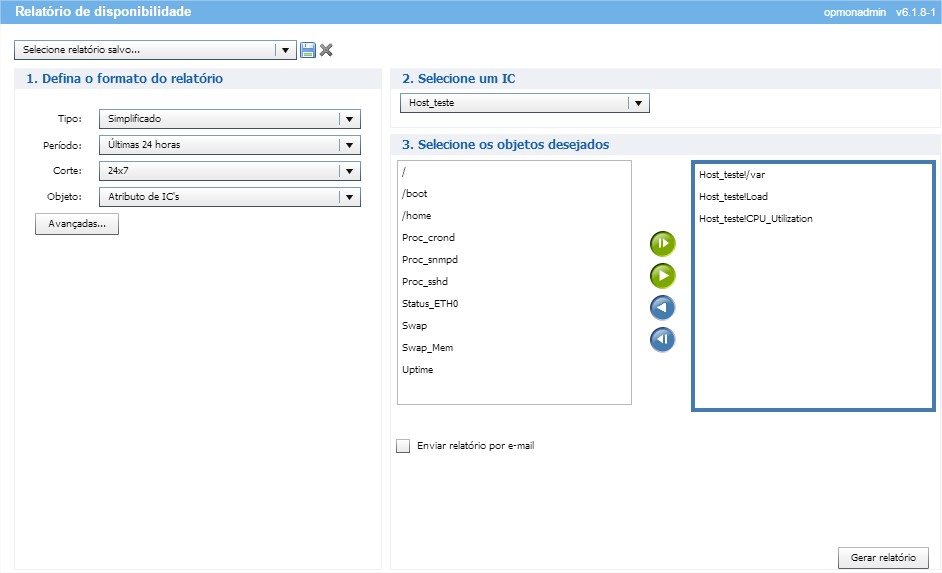Image resolution: width=942 pixels, height=573 pixels.
Task: Click the add all objects arrow button
Action: click(662, 243)
